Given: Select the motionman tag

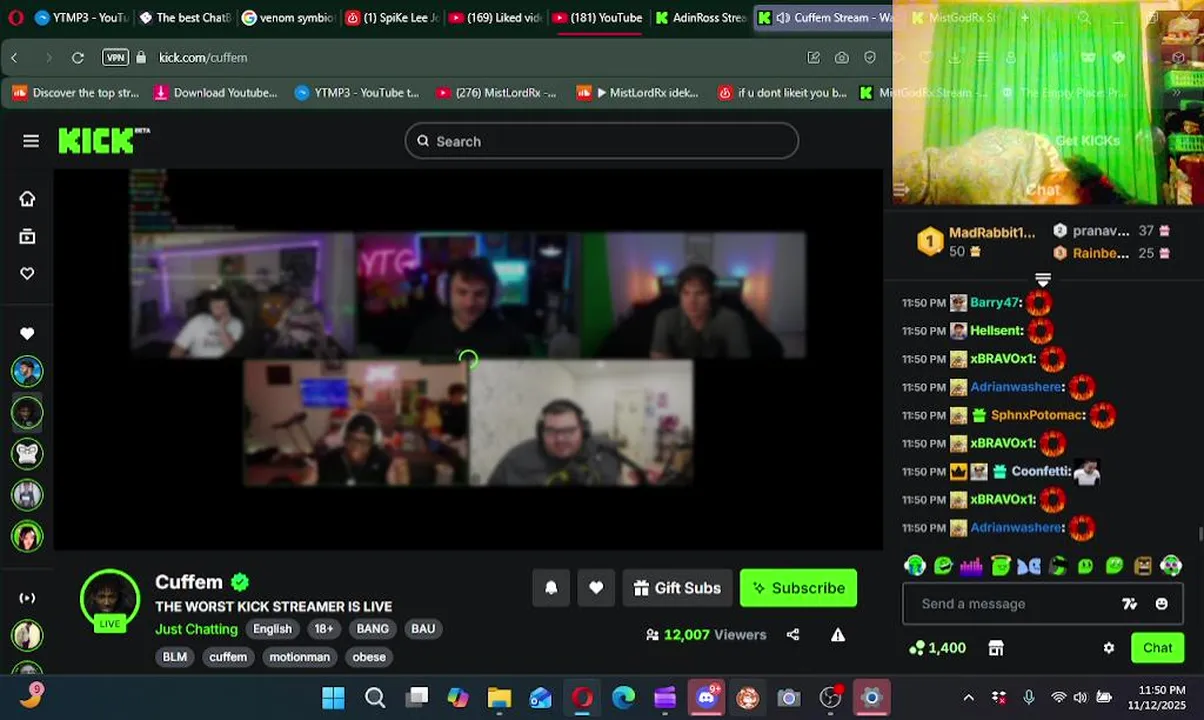Looking at the screenshot, I should coord(299,657).
